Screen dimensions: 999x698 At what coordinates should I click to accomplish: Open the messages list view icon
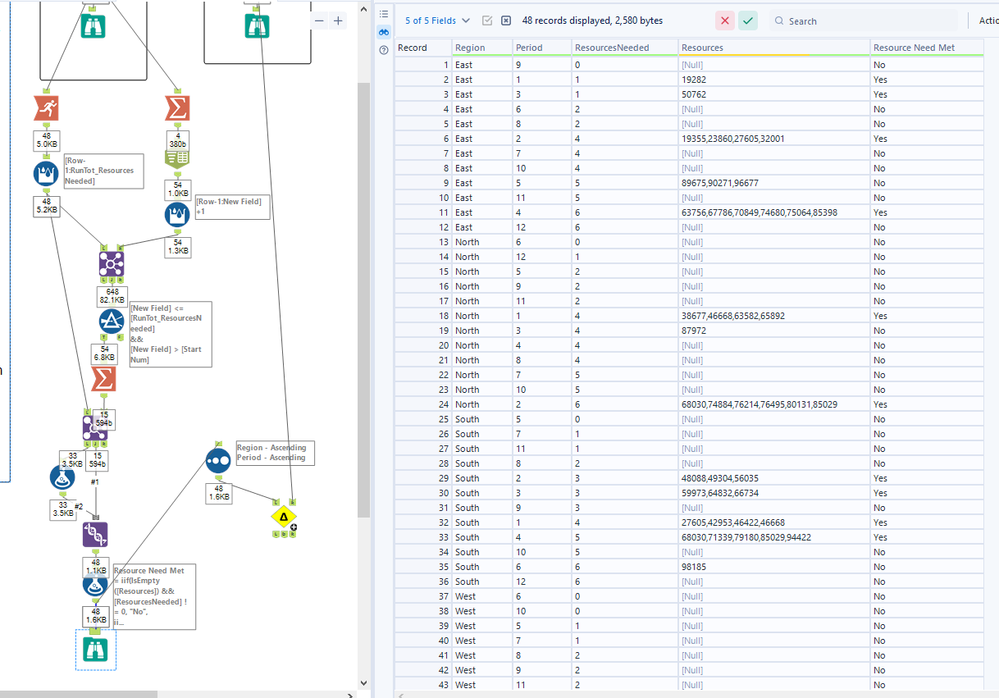pyautogui.click(x=384, y=14)
